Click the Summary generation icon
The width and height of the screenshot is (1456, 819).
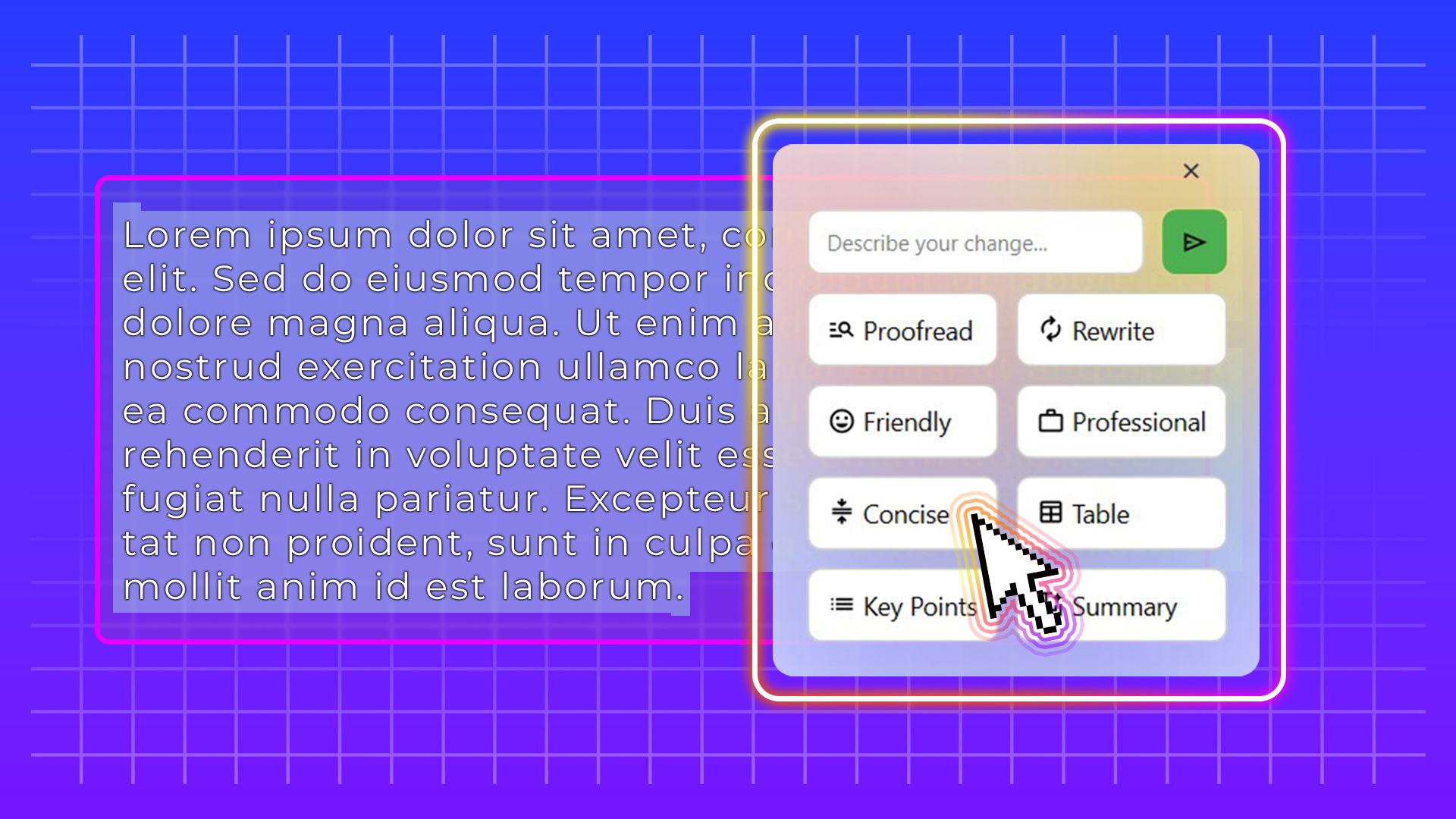(x=1052, y=606)
